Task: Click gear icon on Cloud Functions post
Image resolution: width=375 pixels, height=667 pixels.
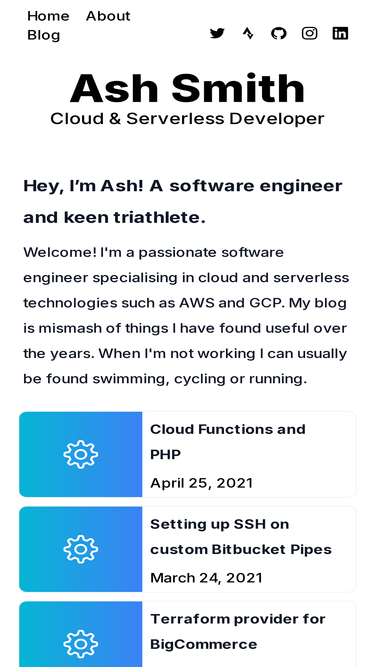Action: 81,454
